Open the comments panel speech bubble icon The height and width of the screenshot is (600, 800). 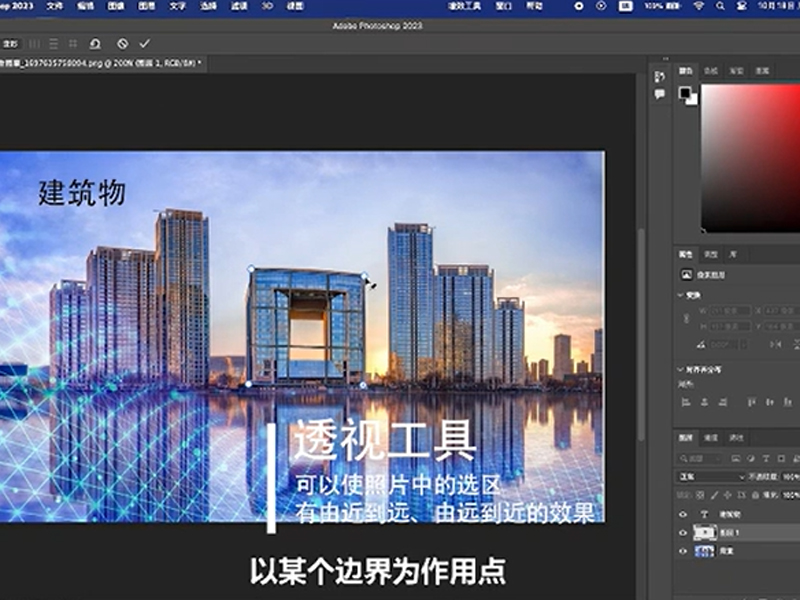point(659,94)
